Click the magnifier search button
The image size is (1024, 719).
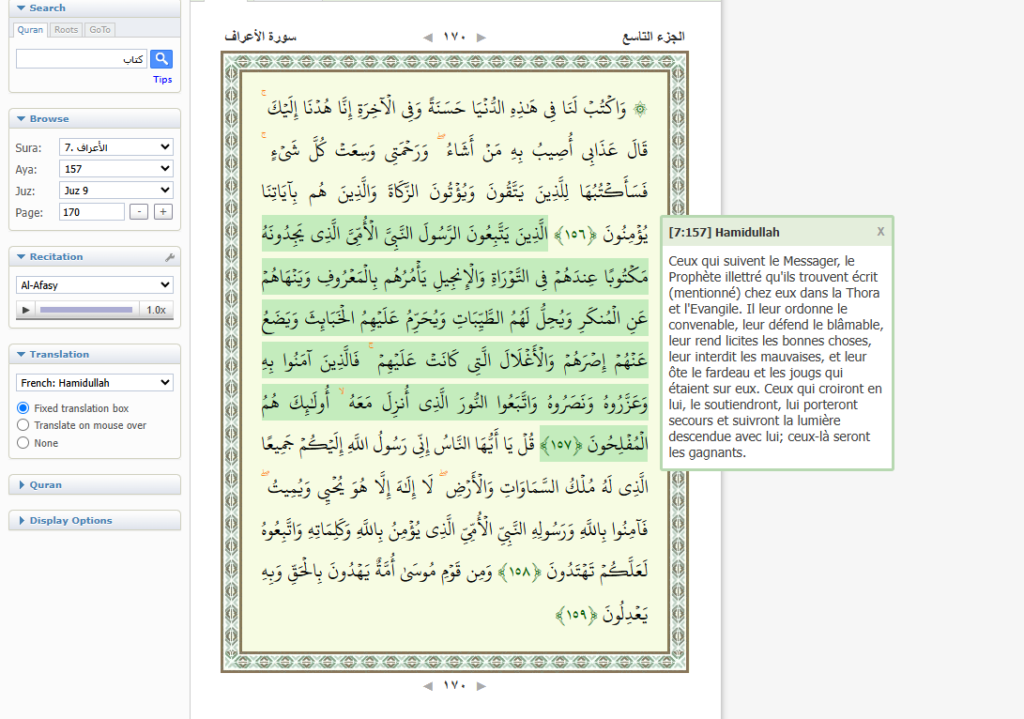pos(161,59)
